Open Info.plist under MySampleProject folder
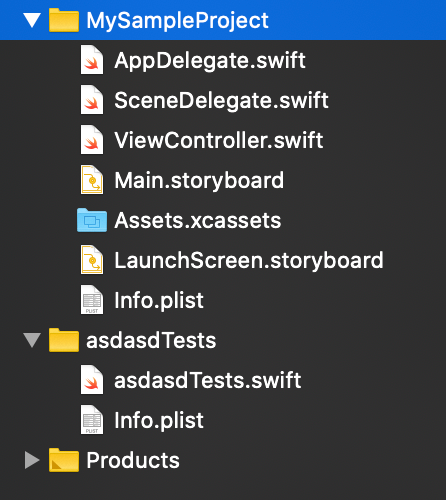446x500 pixels. [159, 301]
